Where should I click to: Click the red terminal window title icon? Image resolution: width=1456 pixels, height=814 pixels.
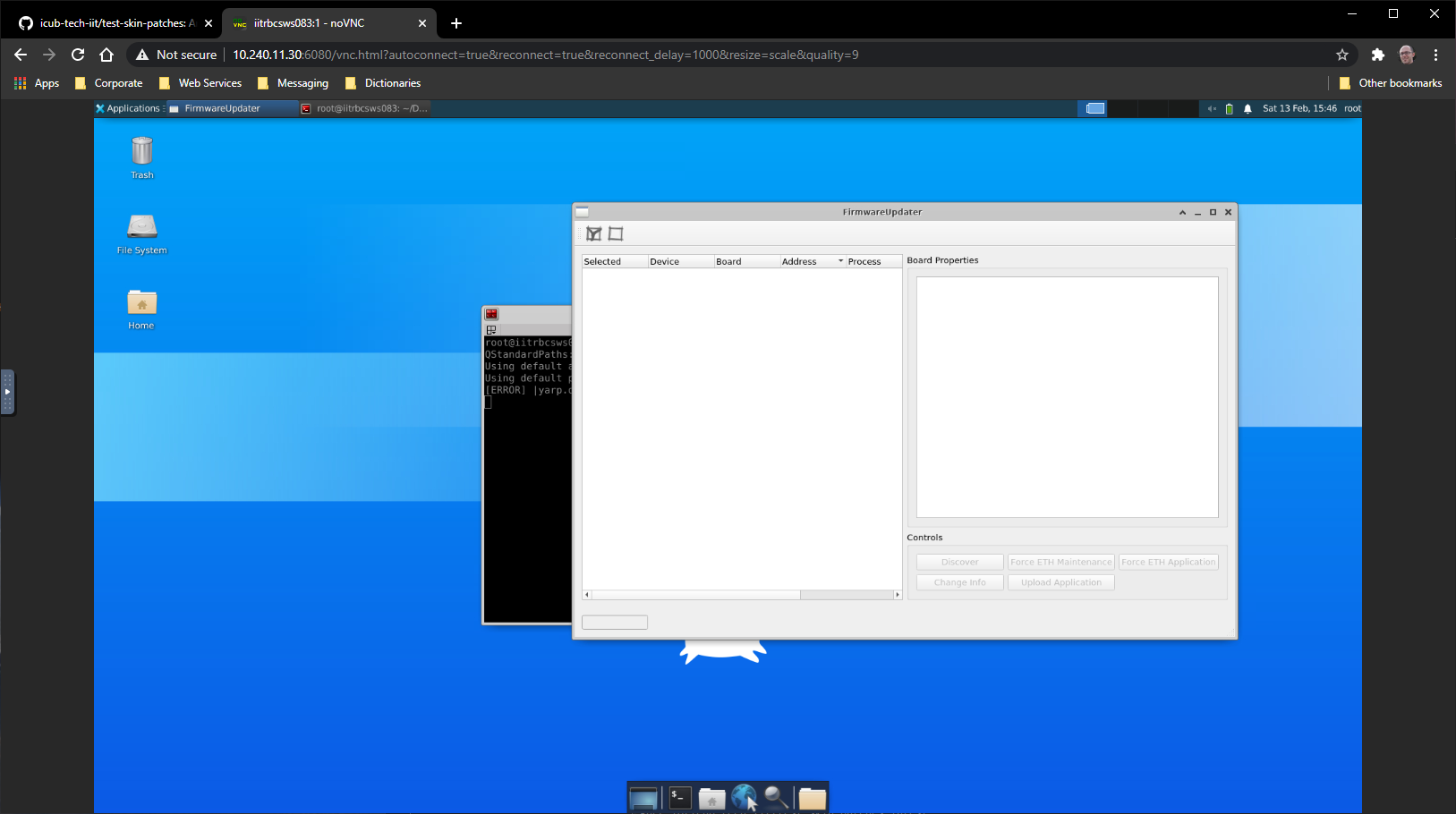click(491, 314)
